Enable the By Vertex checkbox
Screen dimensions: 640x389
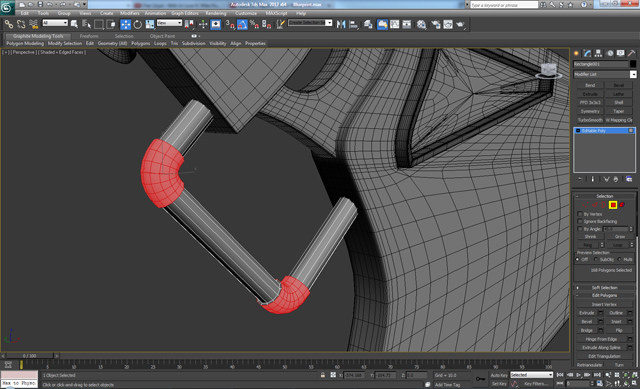(x=580, y=214)
